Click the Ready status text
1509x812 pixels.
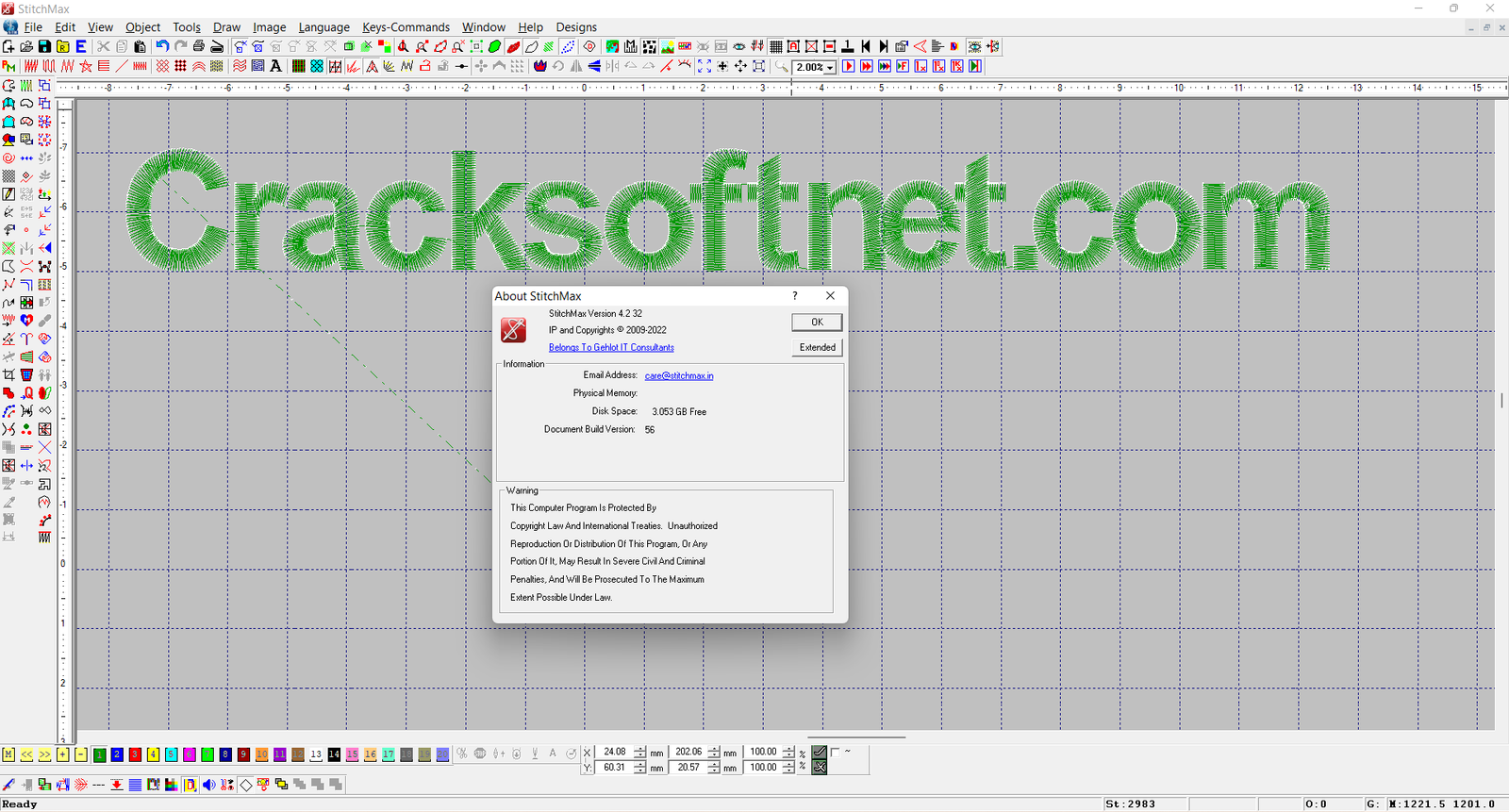pos(20,804)
